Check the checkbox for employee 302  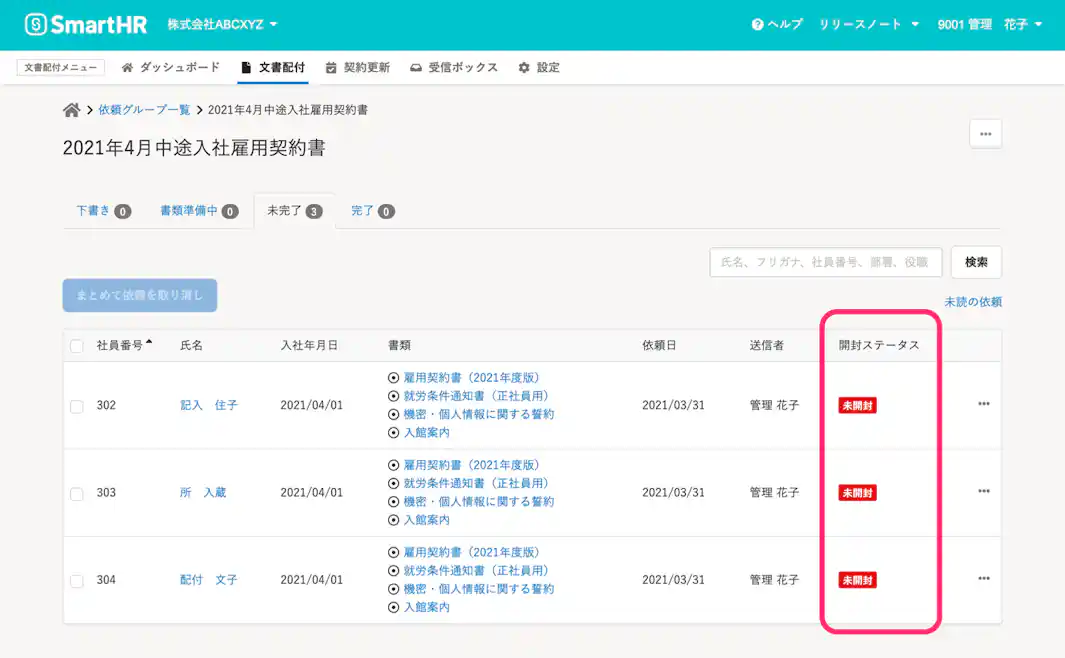pyautogui.click(x=76, y=405)
